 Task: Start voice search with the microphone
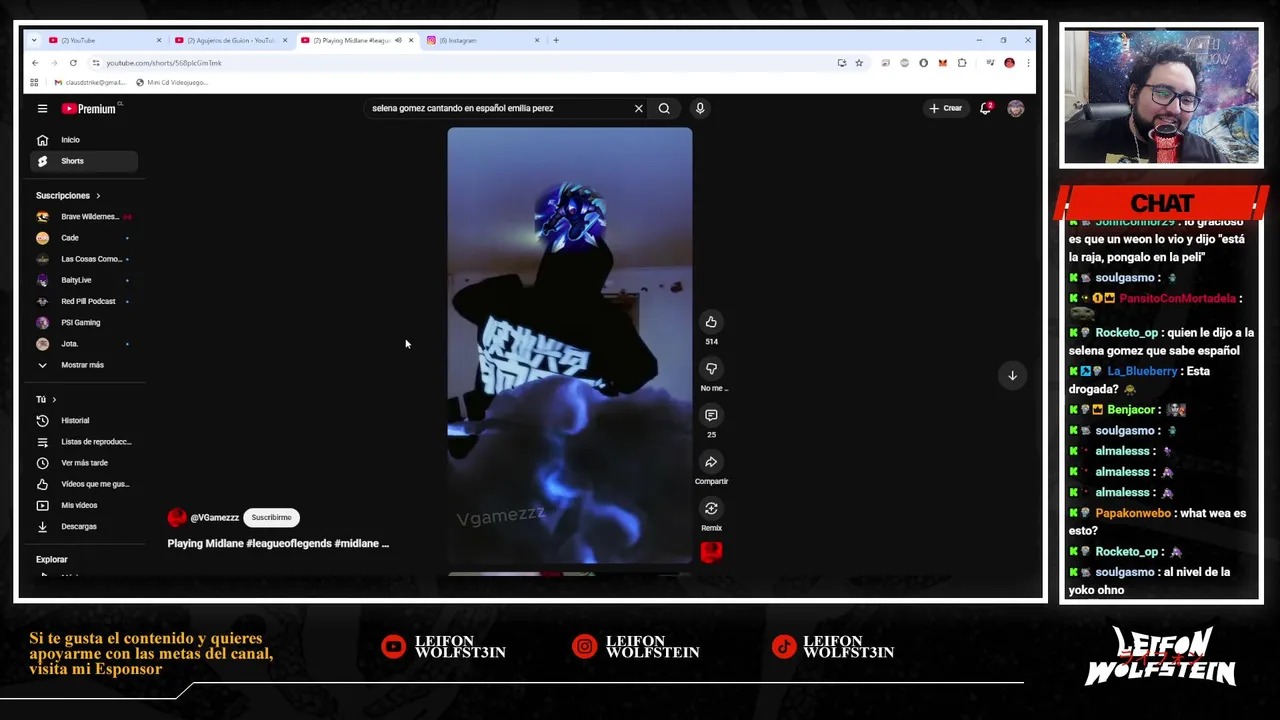coord(700,108)
